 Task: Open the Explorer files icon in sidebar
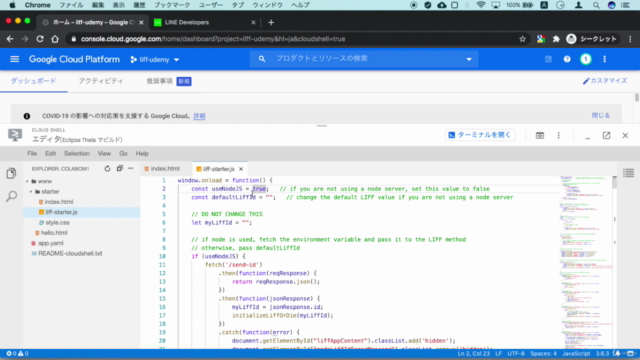point(11,173)
